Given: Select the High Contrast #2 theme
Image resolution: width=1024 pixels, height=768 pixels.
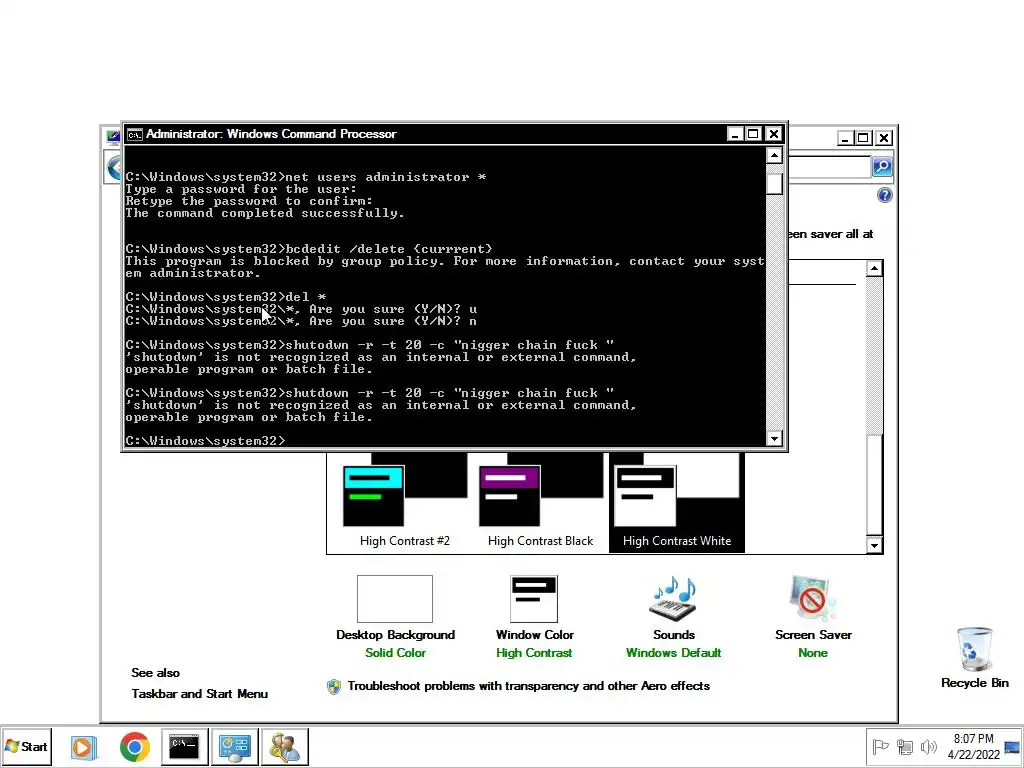Looking at the screenshot, I should pyautogui.click(x=405, y=503).
